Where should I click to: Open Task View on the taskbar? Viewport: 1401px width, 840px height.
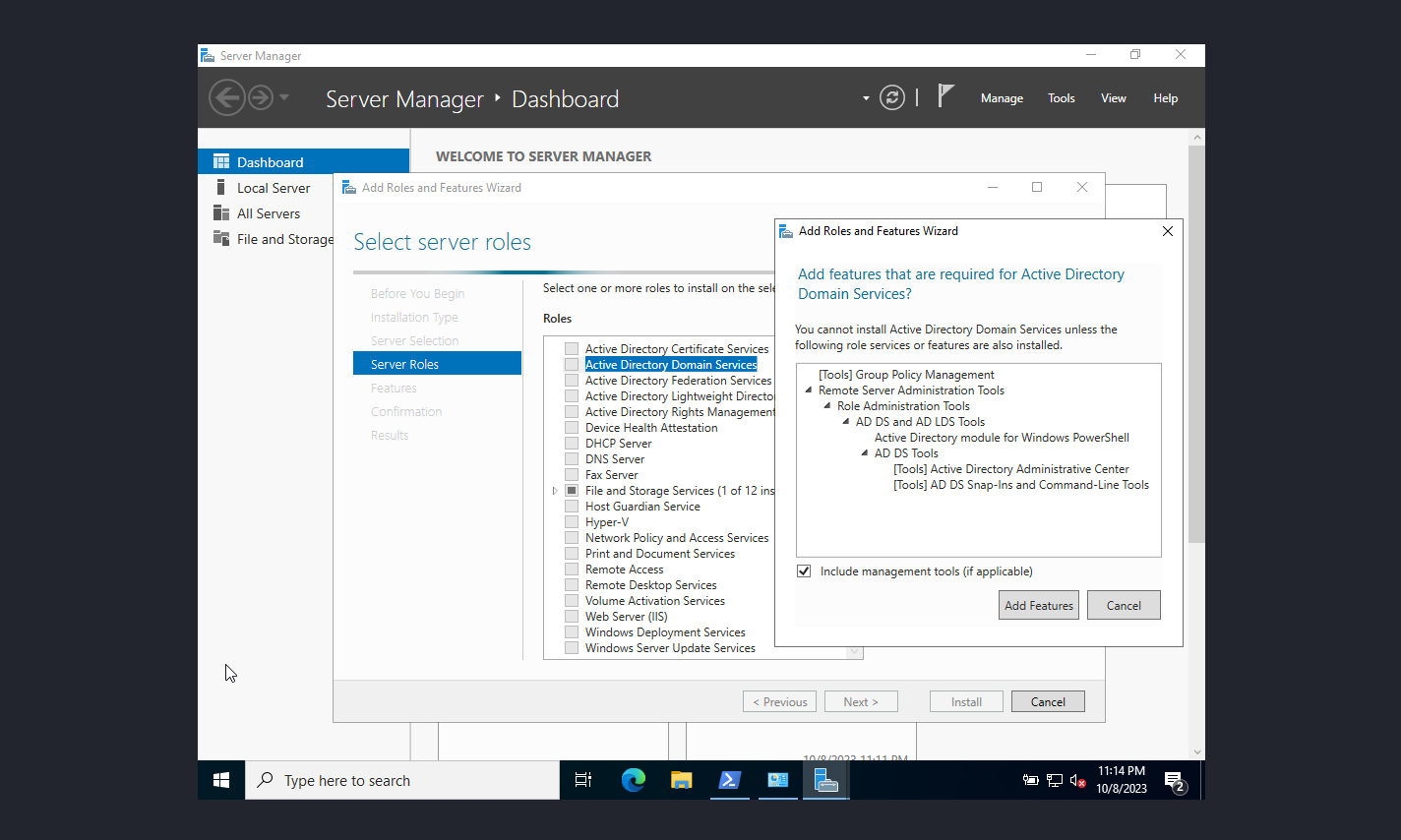point(583,780)
